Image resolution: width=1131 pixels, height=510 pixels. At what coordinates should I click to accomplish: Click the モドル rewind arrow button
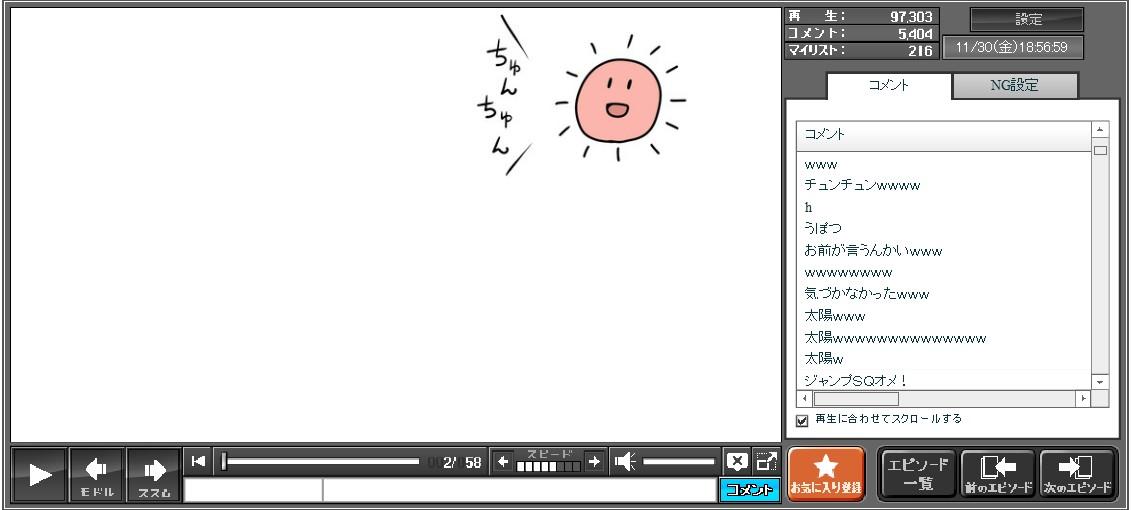coord(97,474)
